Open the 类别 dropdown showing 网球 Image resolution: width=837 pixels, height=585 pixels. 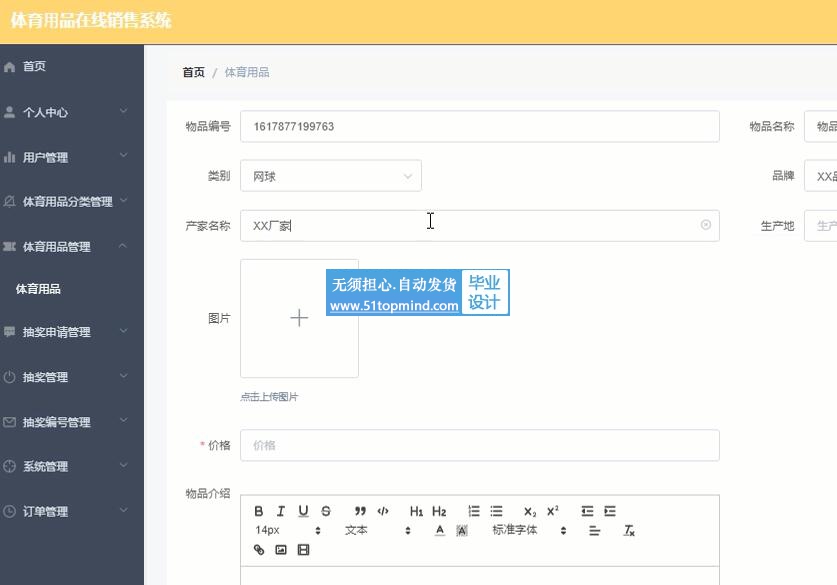pyautogui.click(x=331, y=176)
